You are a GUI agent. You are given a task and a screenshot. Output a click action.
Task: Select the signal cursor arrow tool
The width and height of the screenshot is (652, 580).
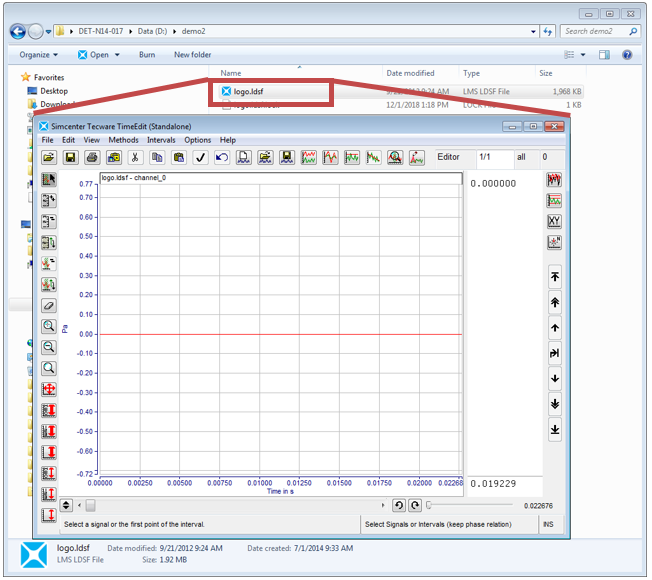tap(49, 180)
